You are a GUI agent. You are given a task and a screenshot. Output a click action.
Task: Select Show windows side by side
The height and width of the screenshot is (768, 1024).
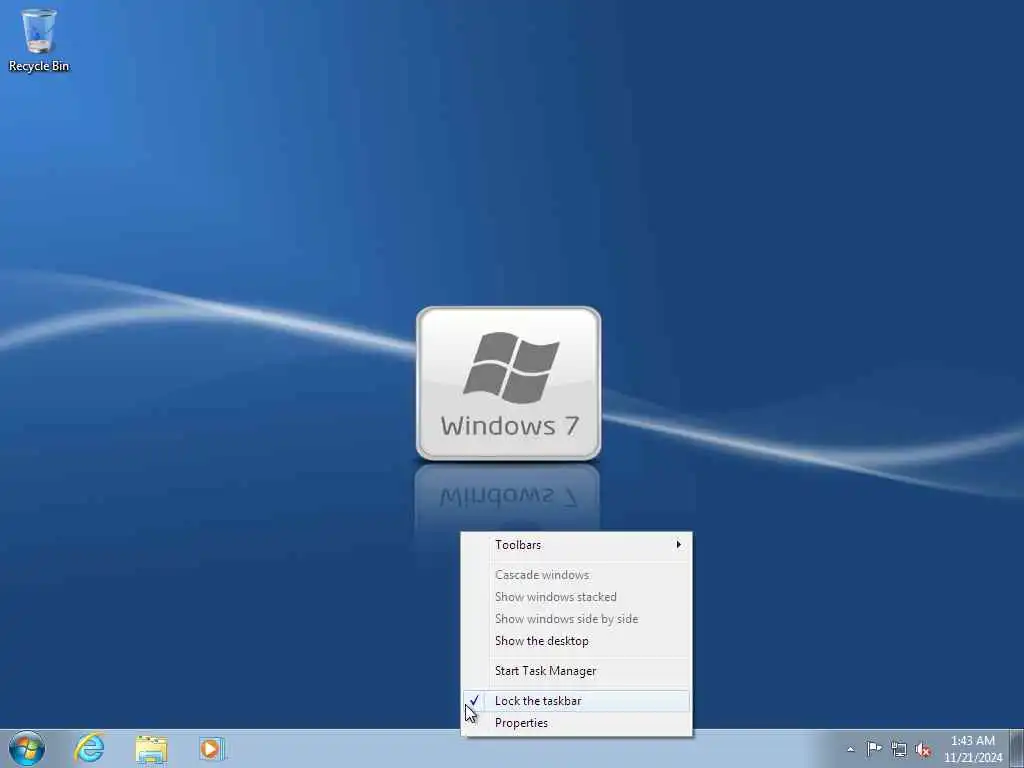(x=577, y=619)
